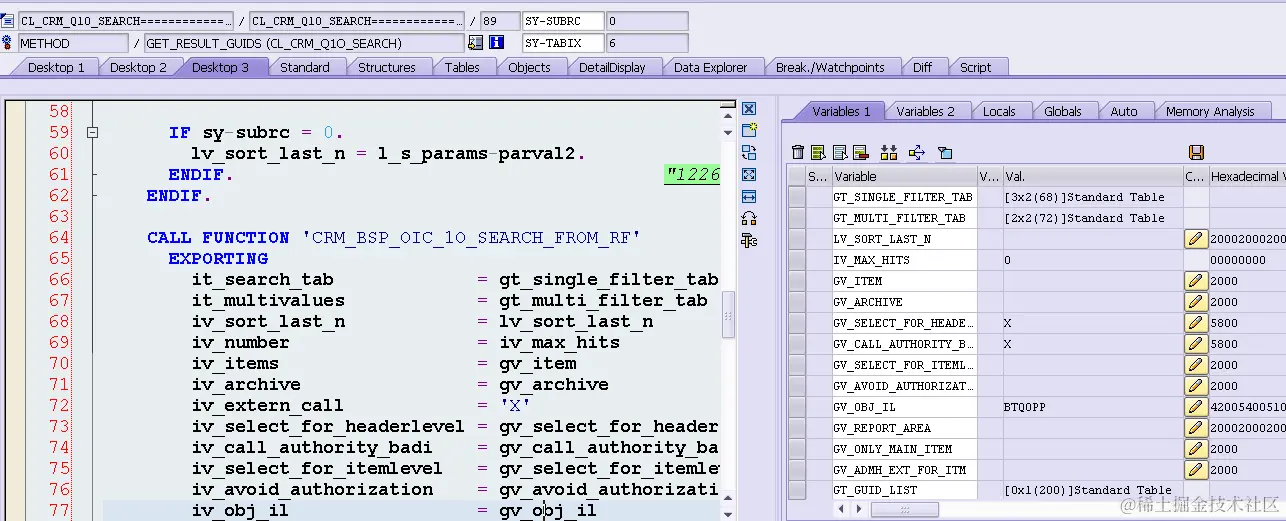Open the DetailDisplay tab
The image size is (1286, 521).
pyautogui.click(x=612, y=67)
